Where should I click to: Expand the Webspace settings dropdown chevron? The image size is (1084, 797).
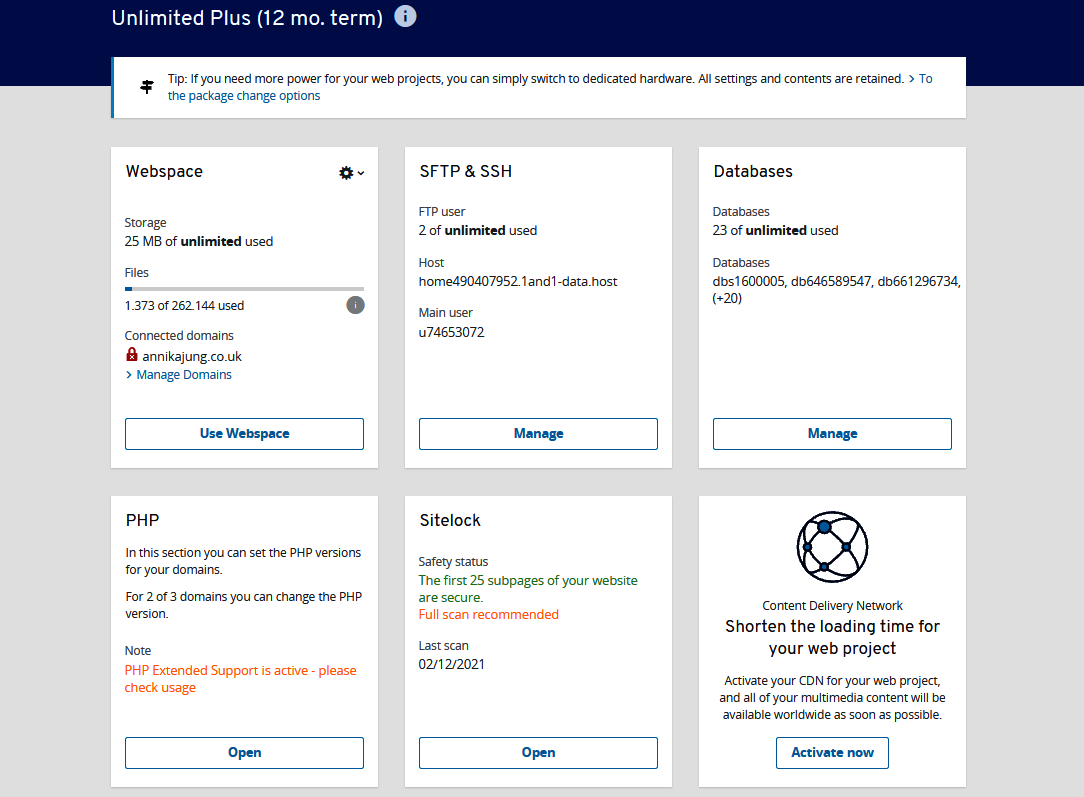click(x=362, y=172)
